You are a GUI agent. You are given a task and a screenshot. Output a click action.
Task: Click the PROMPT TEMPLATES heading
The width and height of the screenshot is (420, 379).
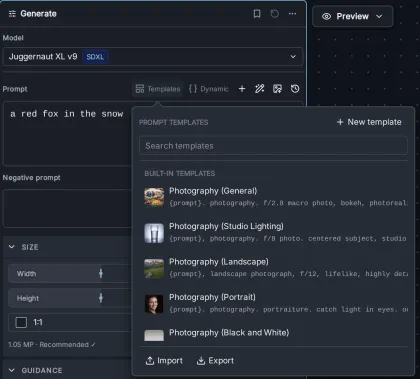pos(174,122)
